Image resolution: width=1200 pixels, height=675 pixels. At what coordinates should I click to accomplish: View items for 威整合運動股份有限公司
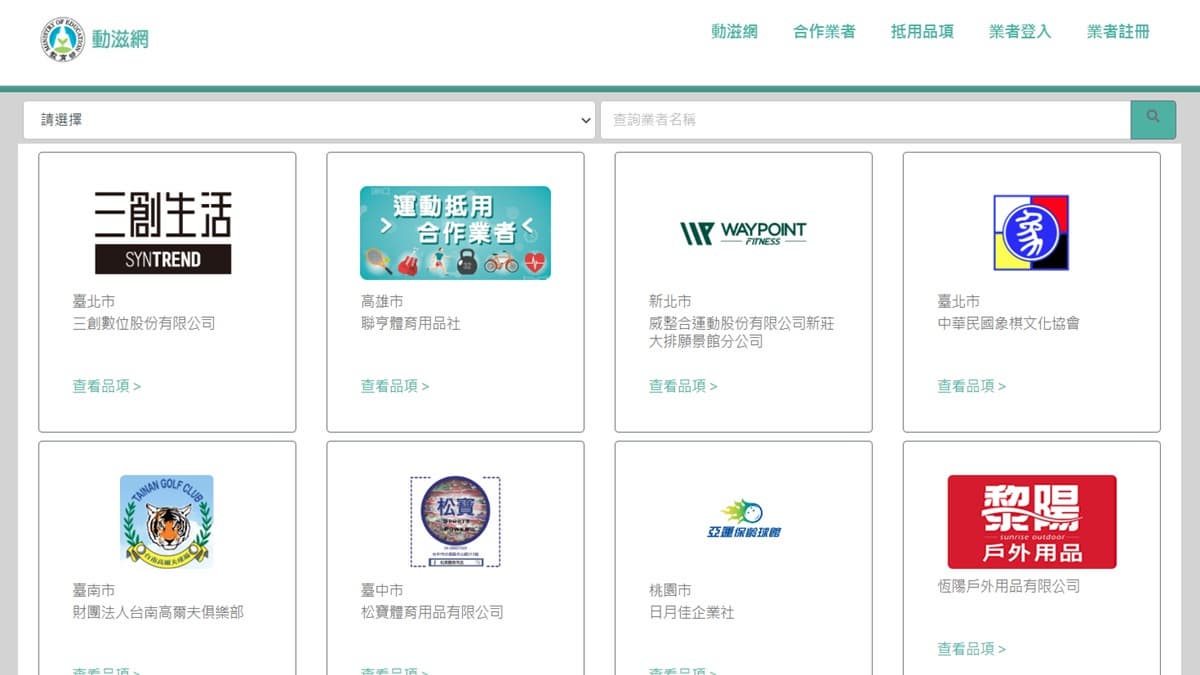683,386
